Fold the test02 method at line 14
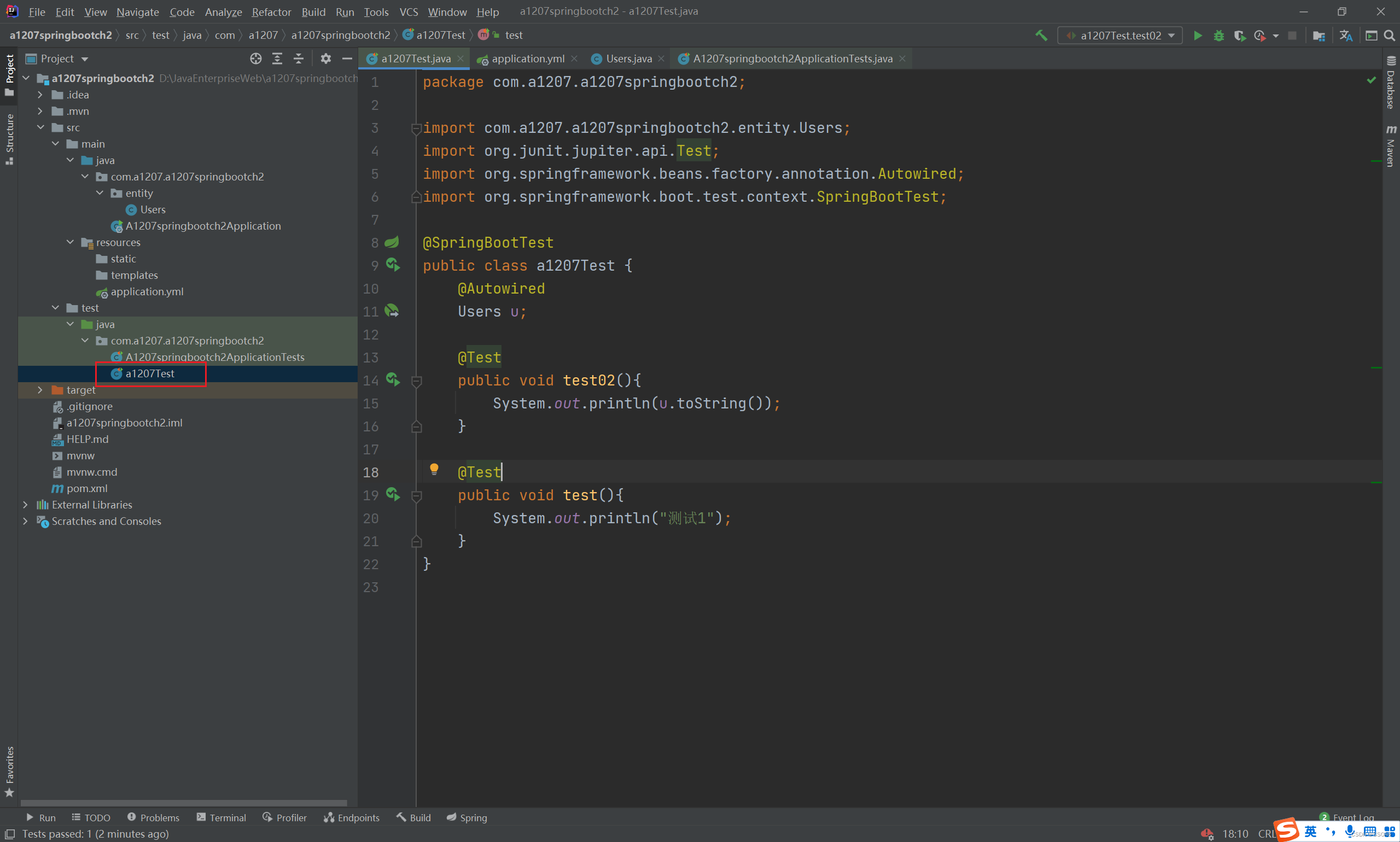This screenshot has height=842, width=1400. coord(416,381)
